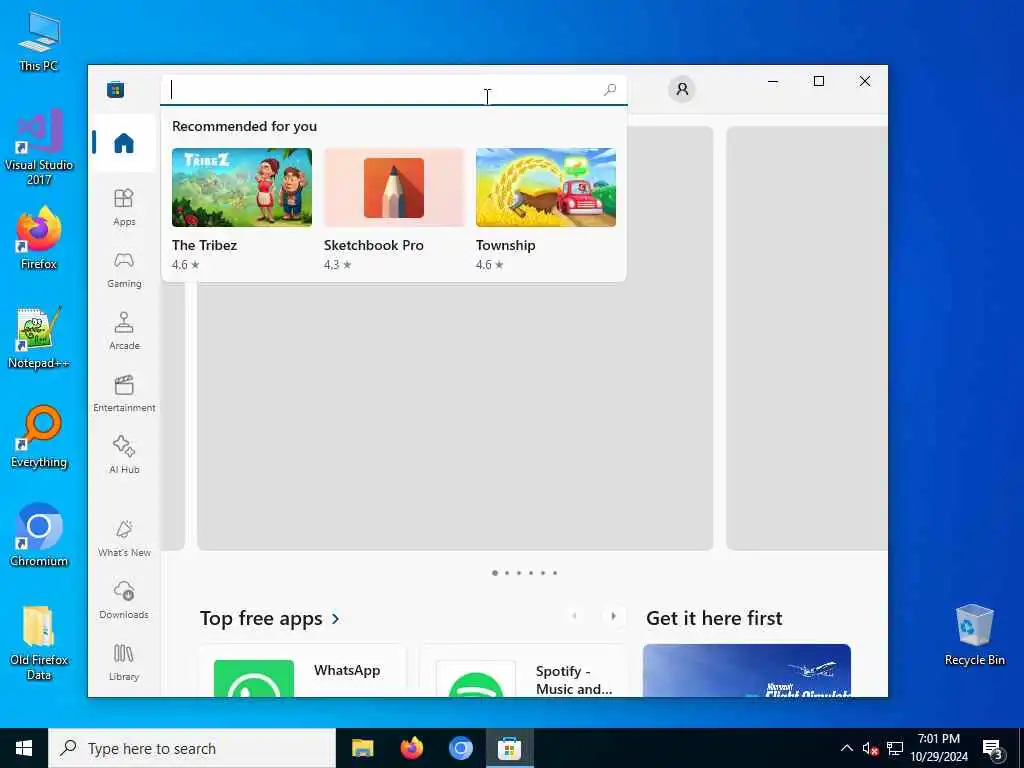Screen dimensions: 1024x768
Task: Expand Top free apps with chevron
Action: [x=336, y=618]
